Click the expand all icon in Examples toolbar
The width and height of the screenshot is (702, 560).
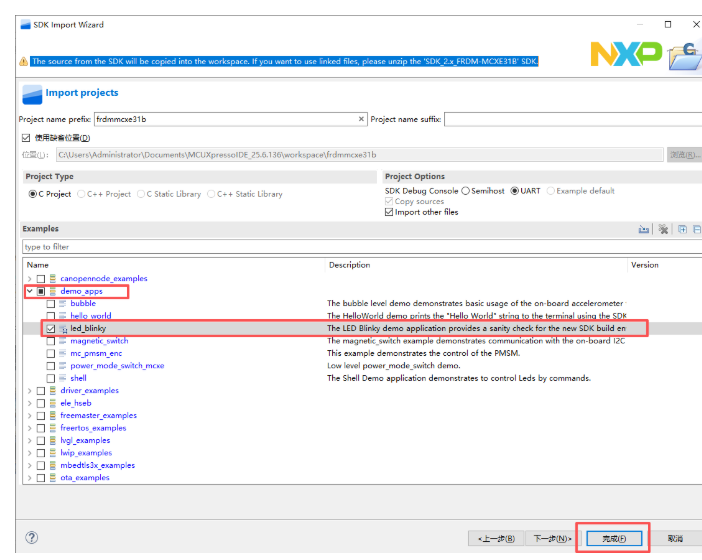682,229
